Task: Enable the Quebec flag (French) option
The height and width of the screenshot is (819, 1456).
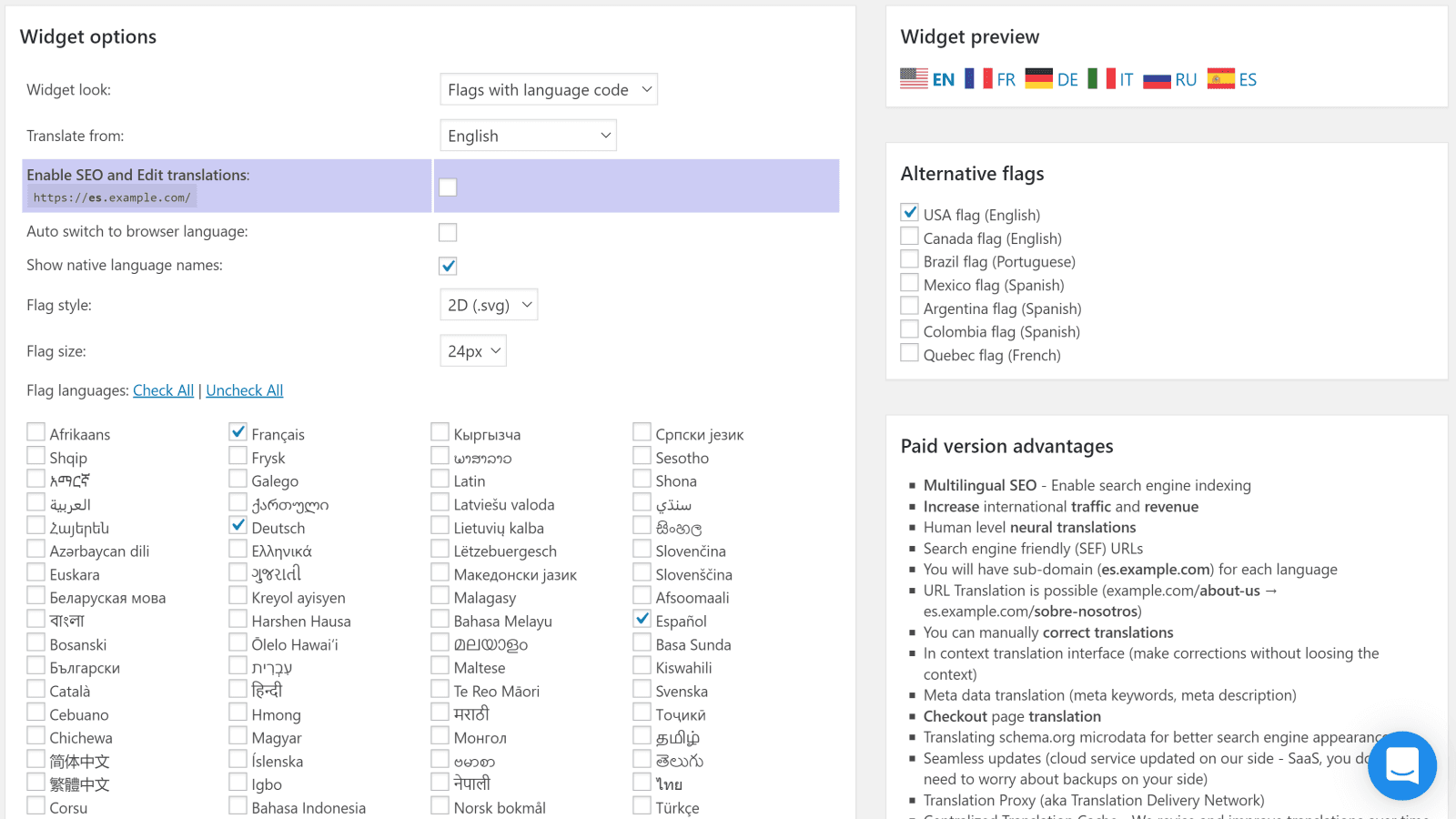Action: tap(909, 351)
